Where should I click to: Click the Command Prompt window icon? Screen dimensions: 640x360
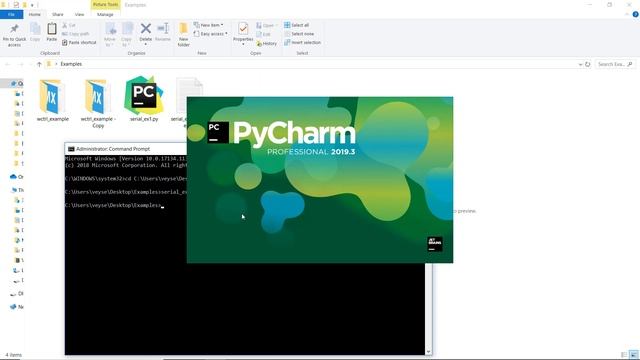[x=71, y=149]
